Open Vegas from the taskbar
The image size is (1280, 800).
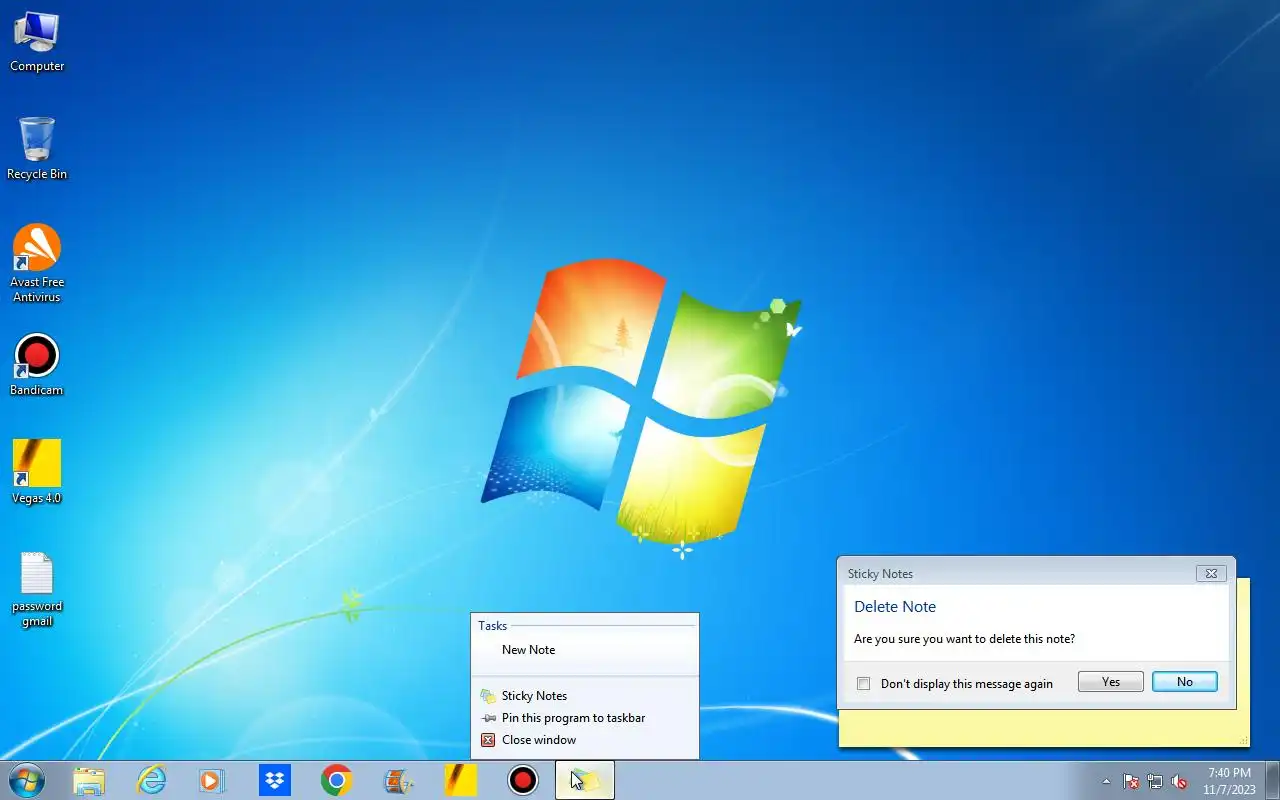pos(460,780)
